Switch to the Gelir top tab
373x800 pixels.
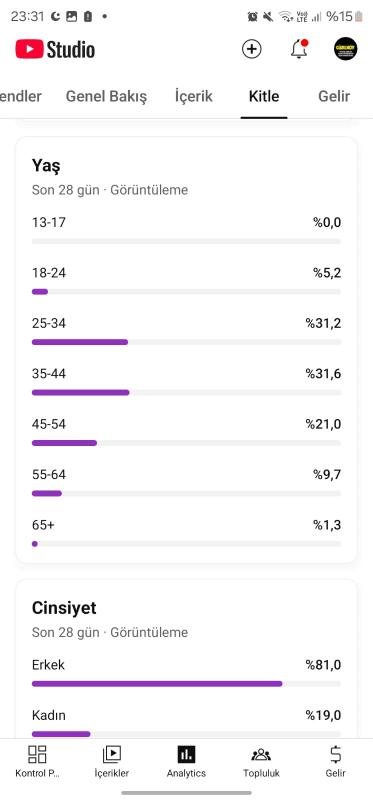(x=334, y=96)
